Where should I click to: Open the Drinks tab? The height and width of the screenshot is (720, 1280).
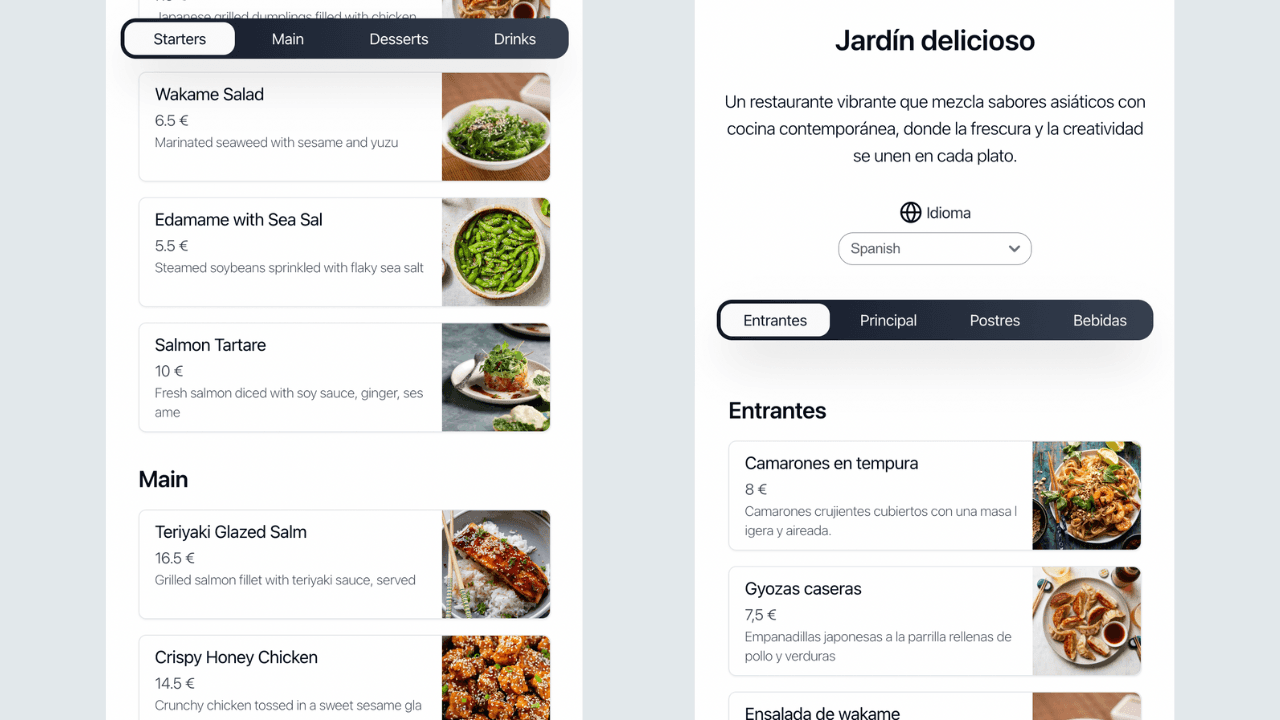tap(515, 39)
